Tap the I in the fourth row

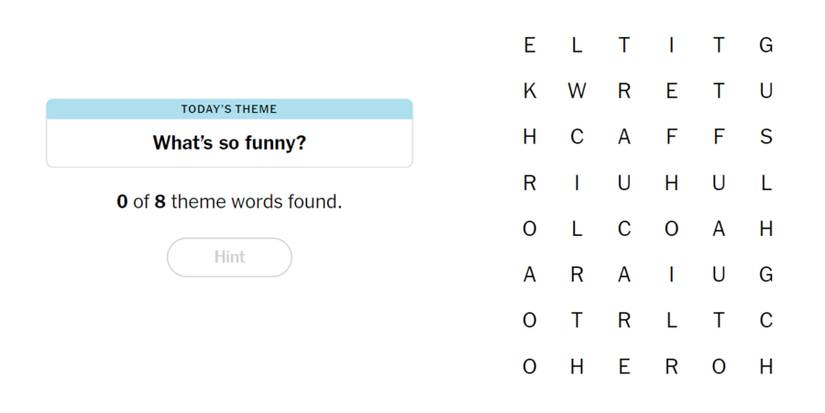pos(577,183)
